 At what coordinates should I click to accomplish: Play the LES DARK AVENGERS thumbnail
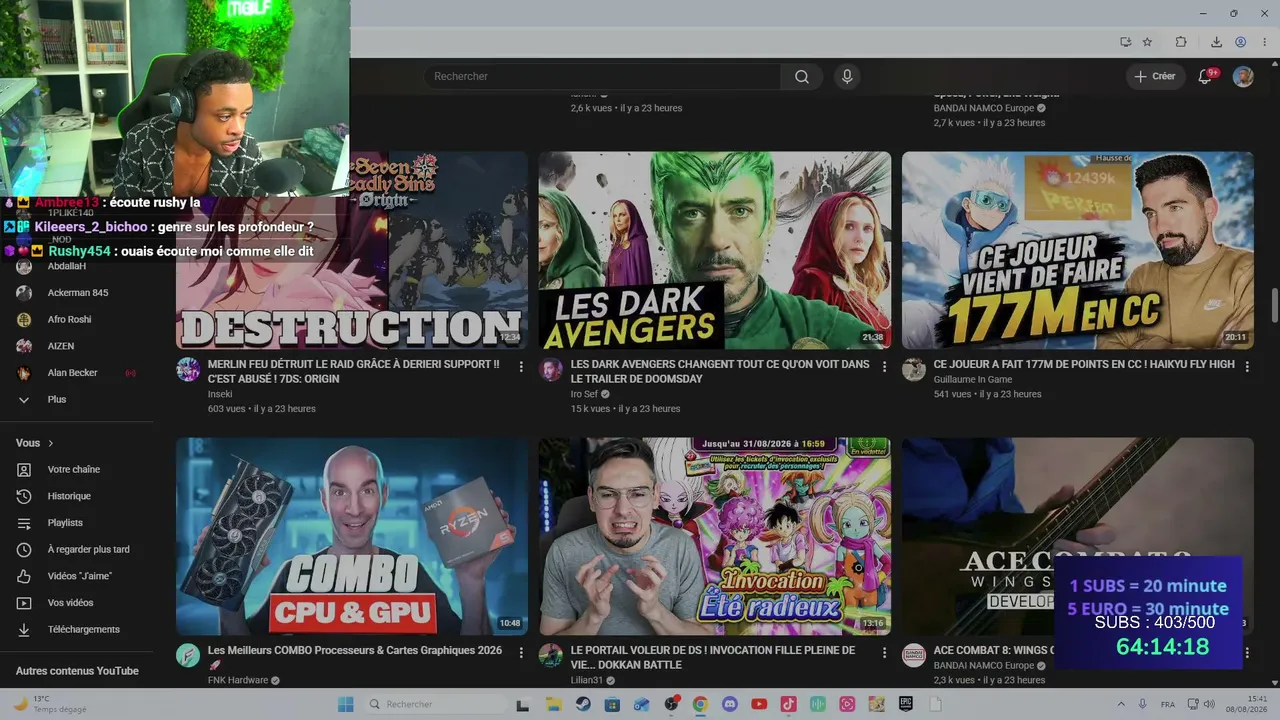[715, 250]
